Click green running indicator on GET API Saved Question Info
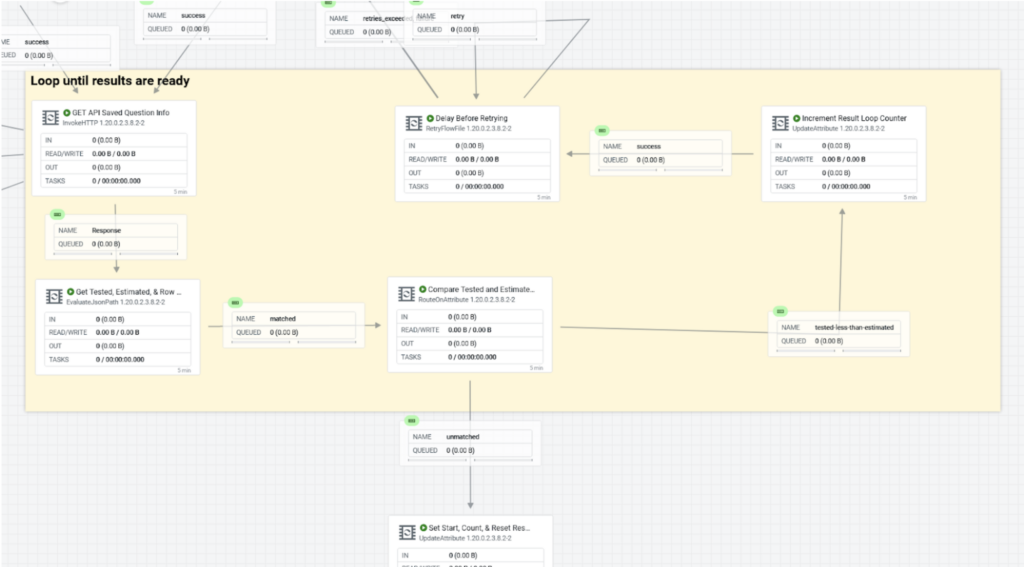Screen dimensions: 1024x567 [x=67, y=112]
